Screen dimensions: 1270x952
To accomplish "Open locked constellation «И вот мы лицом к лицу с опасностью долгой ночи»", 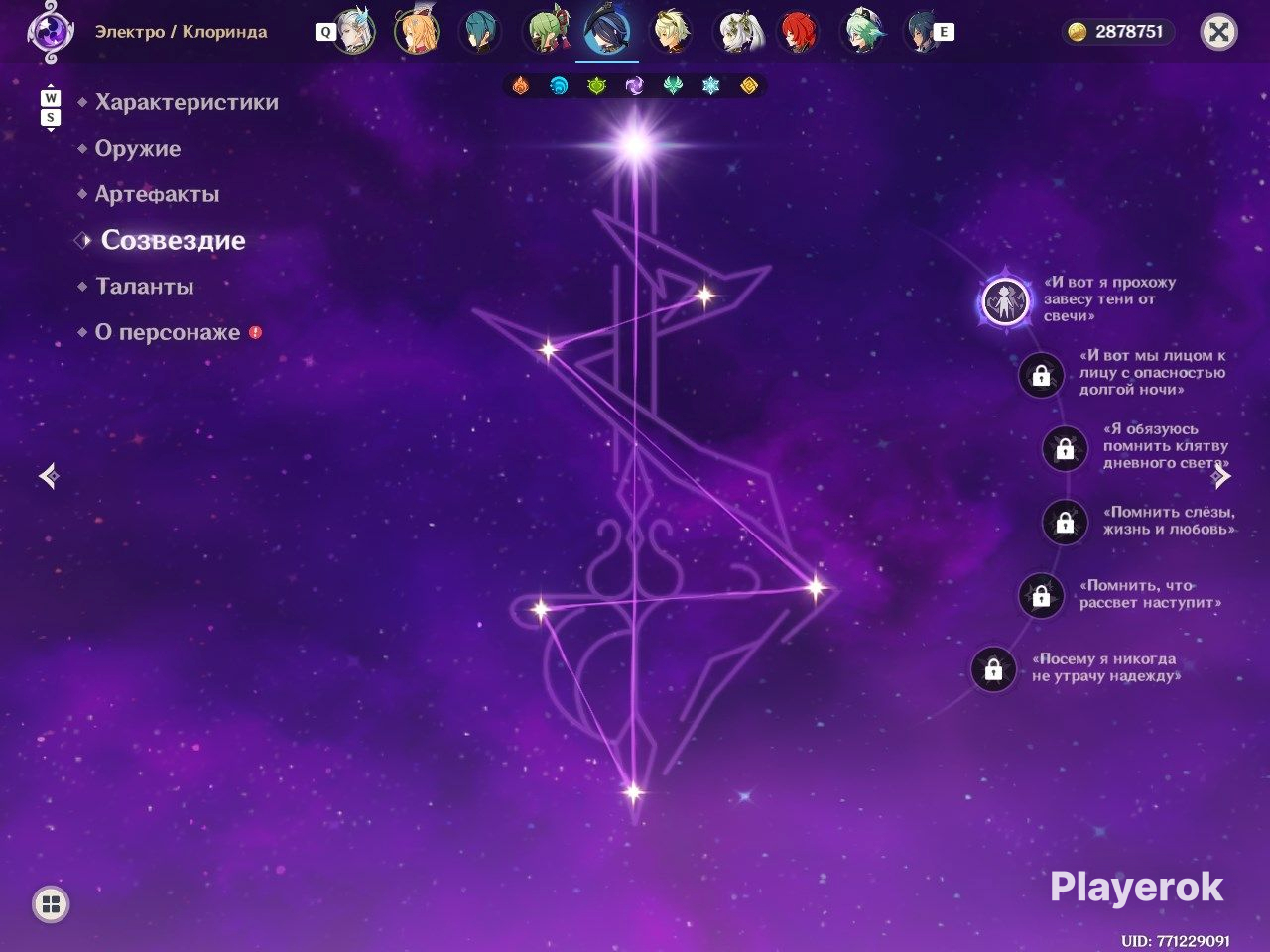I will pos(1041,375).
